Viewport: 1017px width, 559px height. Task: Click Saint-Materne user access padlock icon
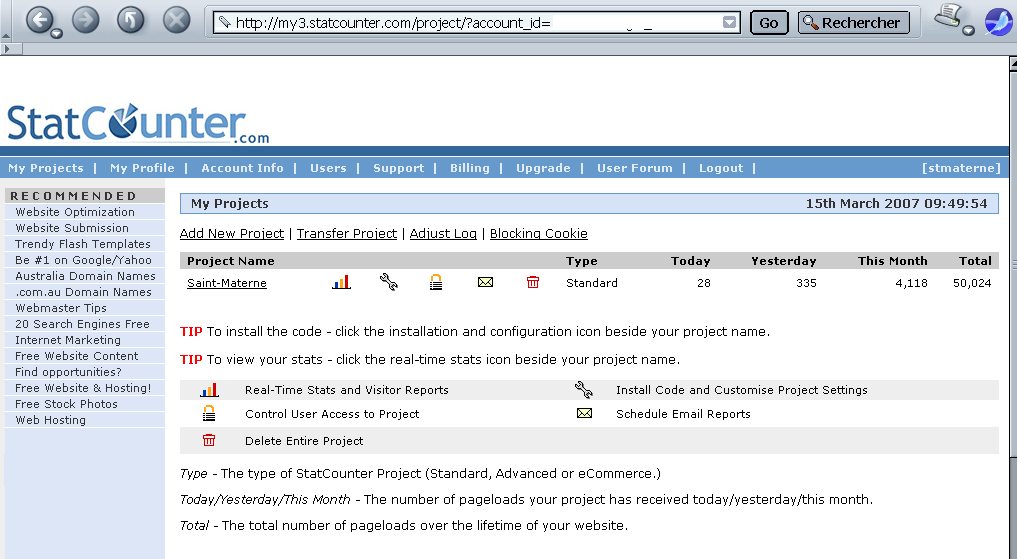[x=436, y=282]
